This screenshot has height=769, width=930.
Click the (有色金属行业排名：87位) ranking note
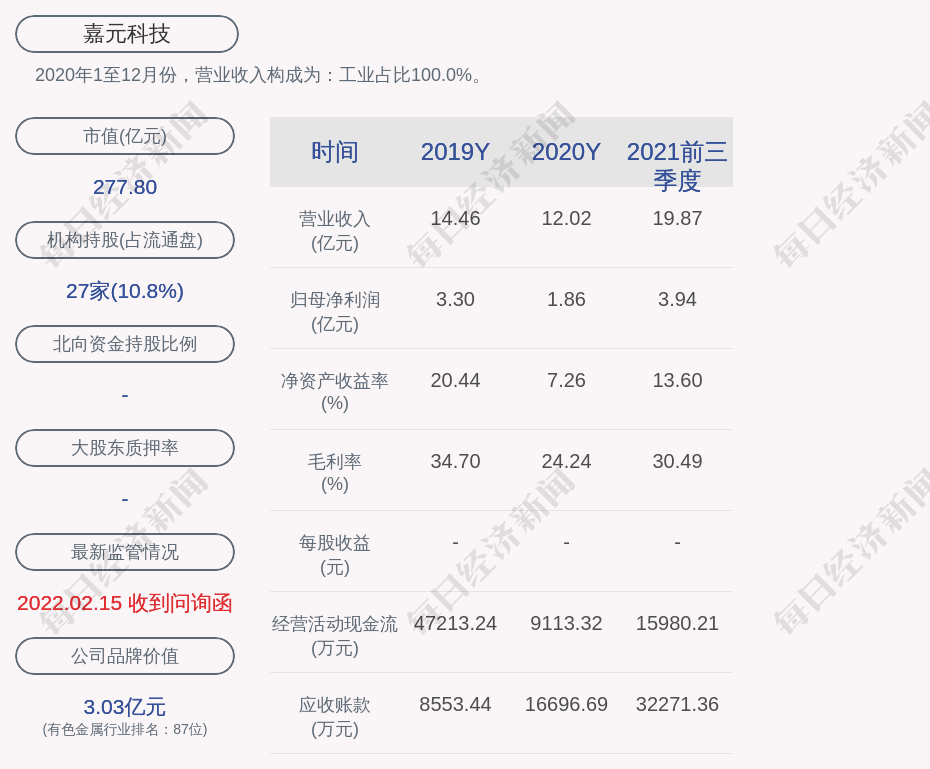(x=125, y=729)
